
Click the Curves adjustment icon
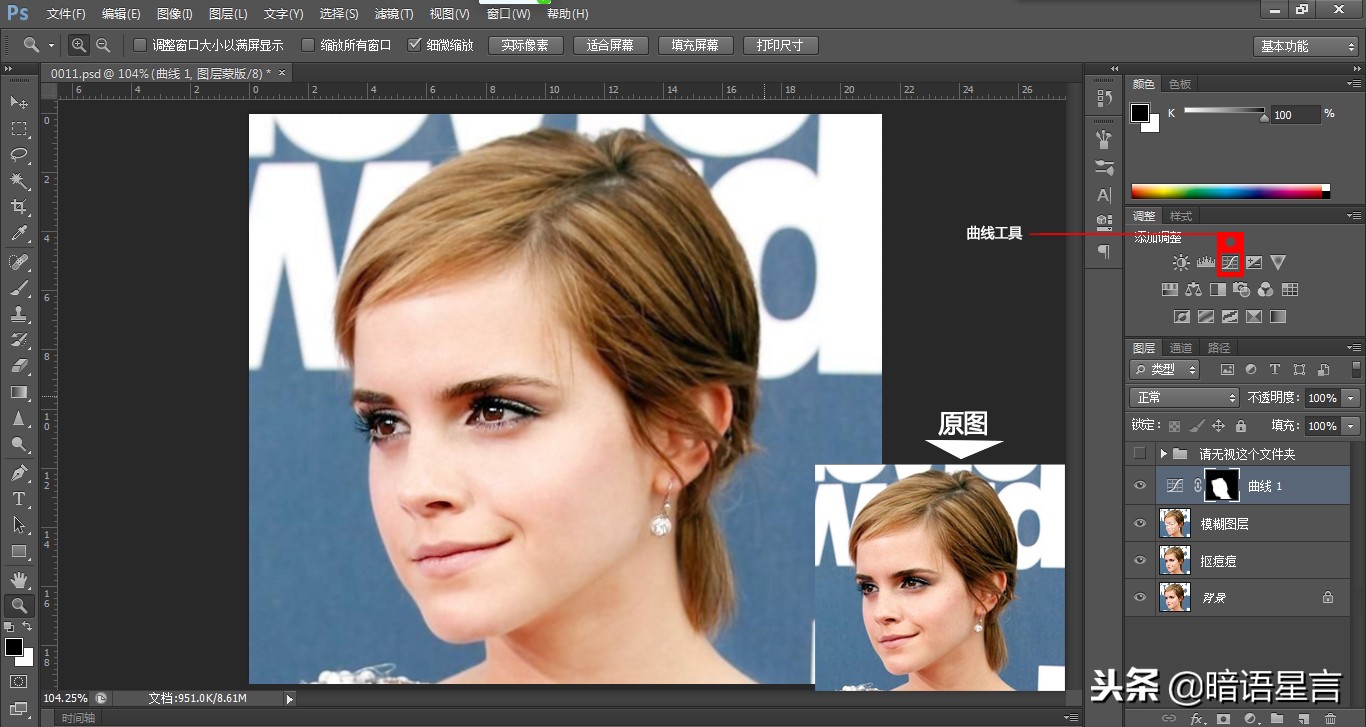1230,263
